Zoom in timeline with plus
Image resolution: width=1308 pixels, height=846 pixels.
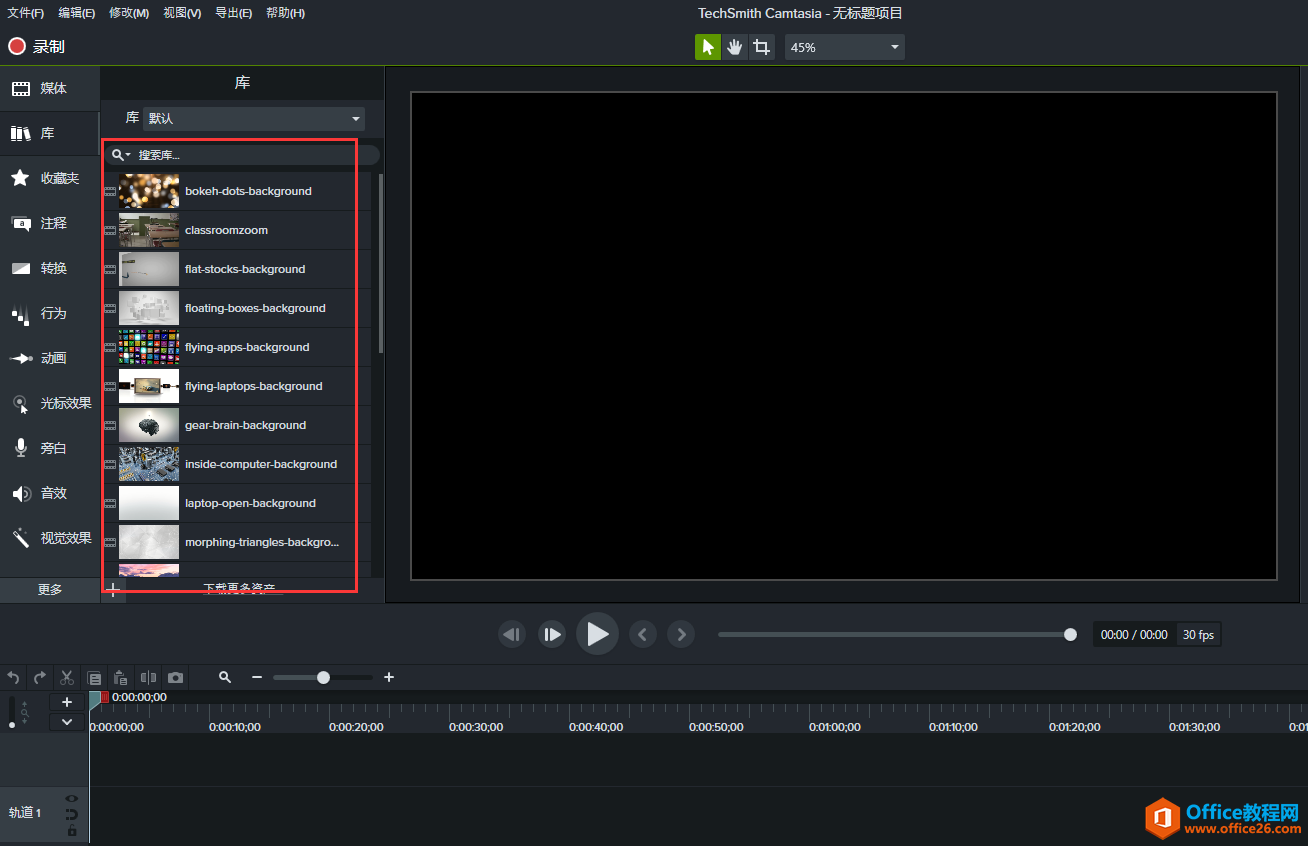click(x=389, y=677)
